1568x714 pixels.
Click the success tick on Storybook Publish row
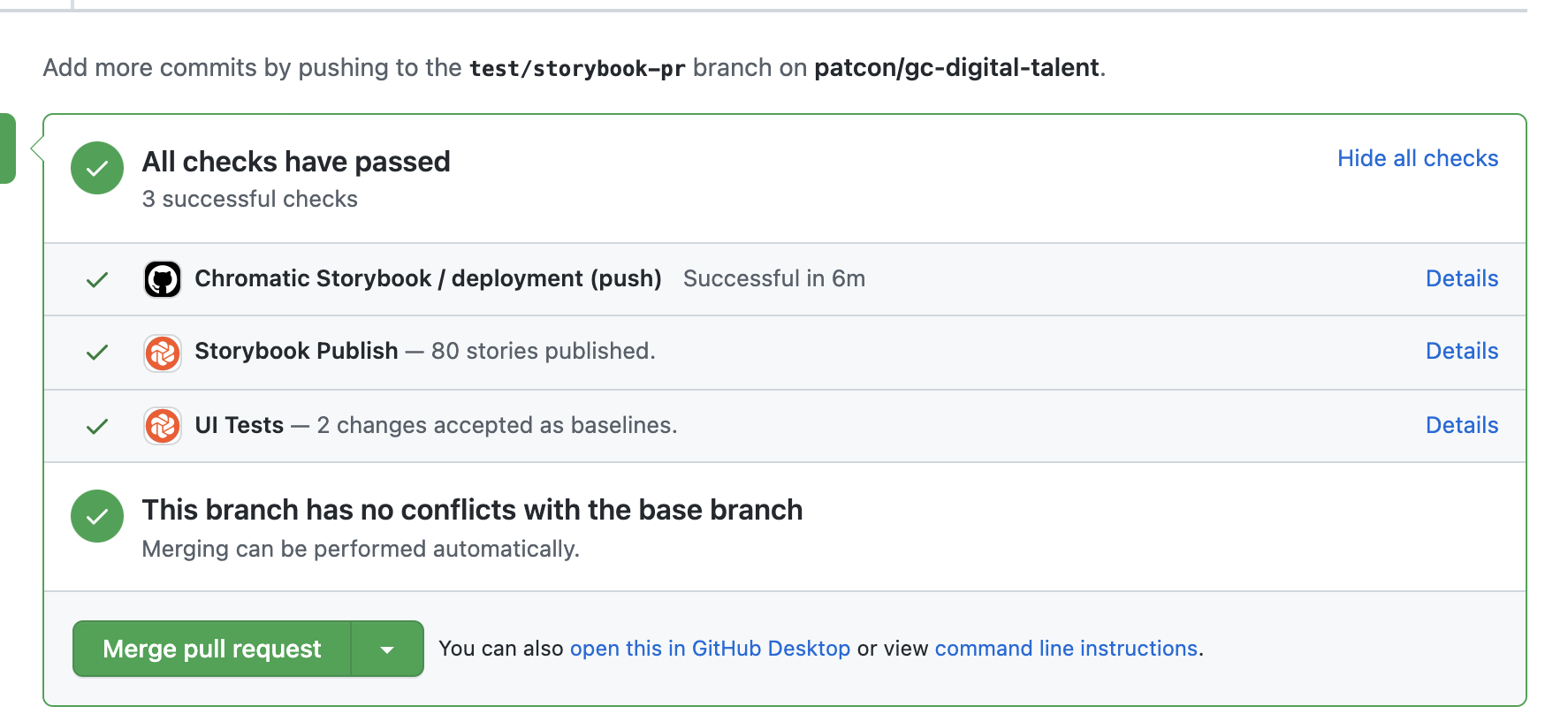tap(97, 353)
